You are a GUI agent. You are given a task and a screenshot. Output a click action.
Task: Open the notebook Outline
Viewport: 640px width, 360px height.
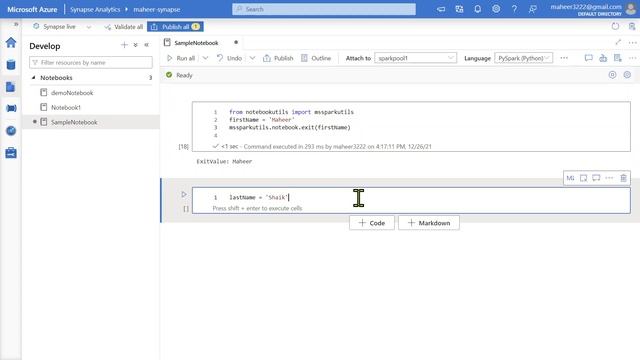[316, 58]
